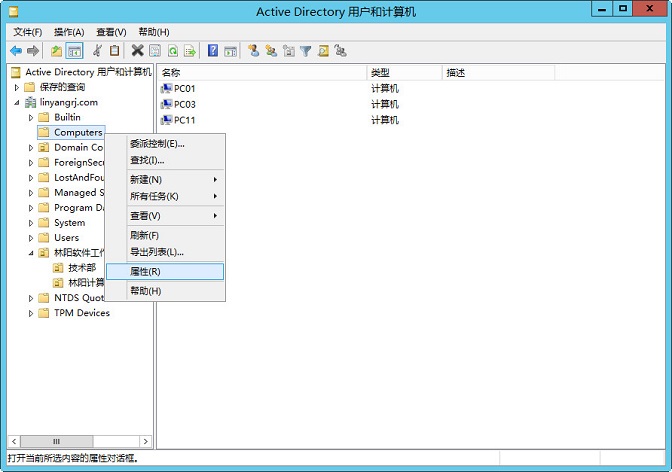Image resolution: width=672 pixels, height=472 pixels.
Task: Open the 所有任务(K) submenu
Action: (x=165, y=196)
